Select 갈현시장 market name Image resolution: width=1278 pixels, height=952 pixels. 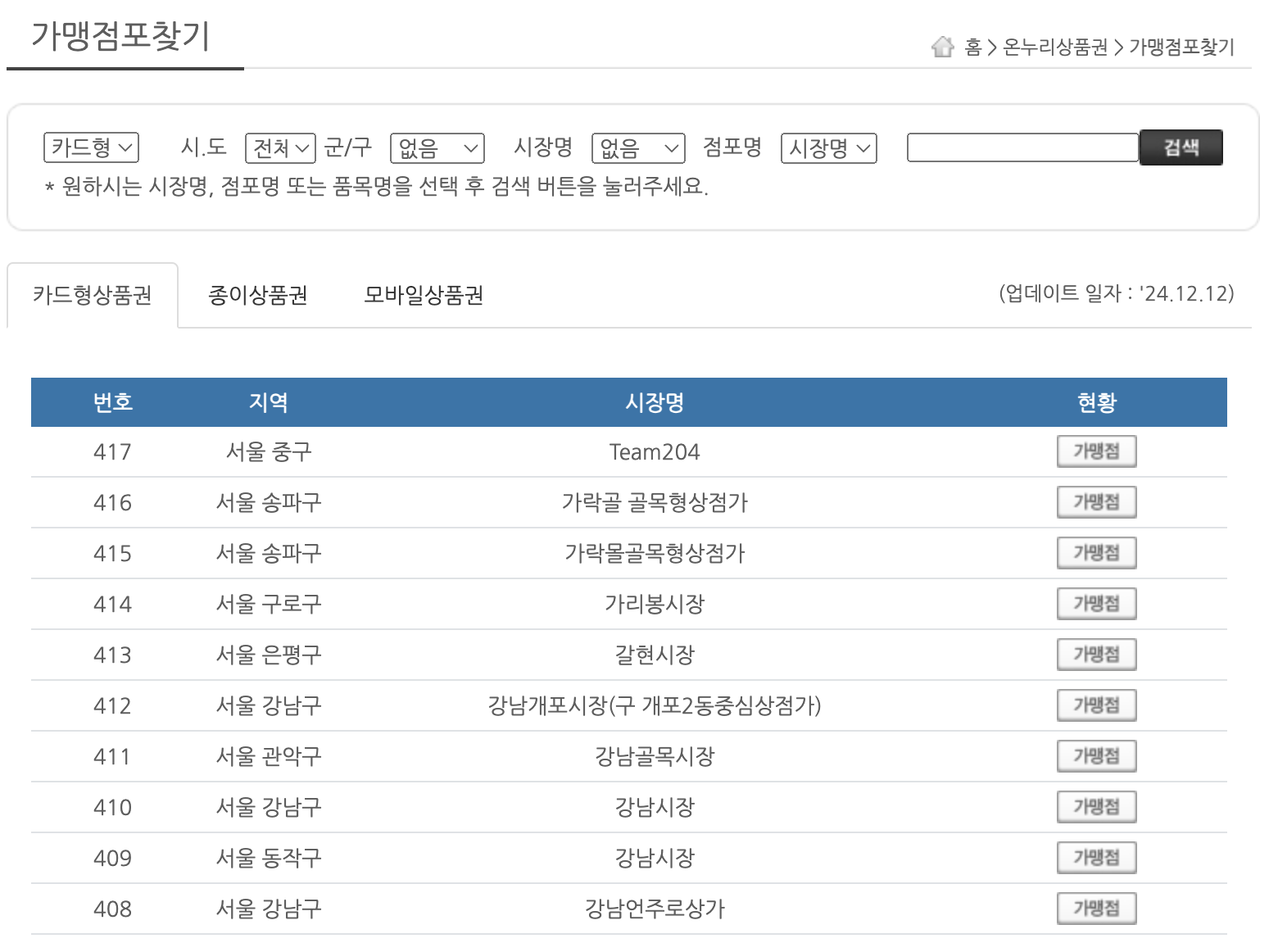click(x=655, y=655)
